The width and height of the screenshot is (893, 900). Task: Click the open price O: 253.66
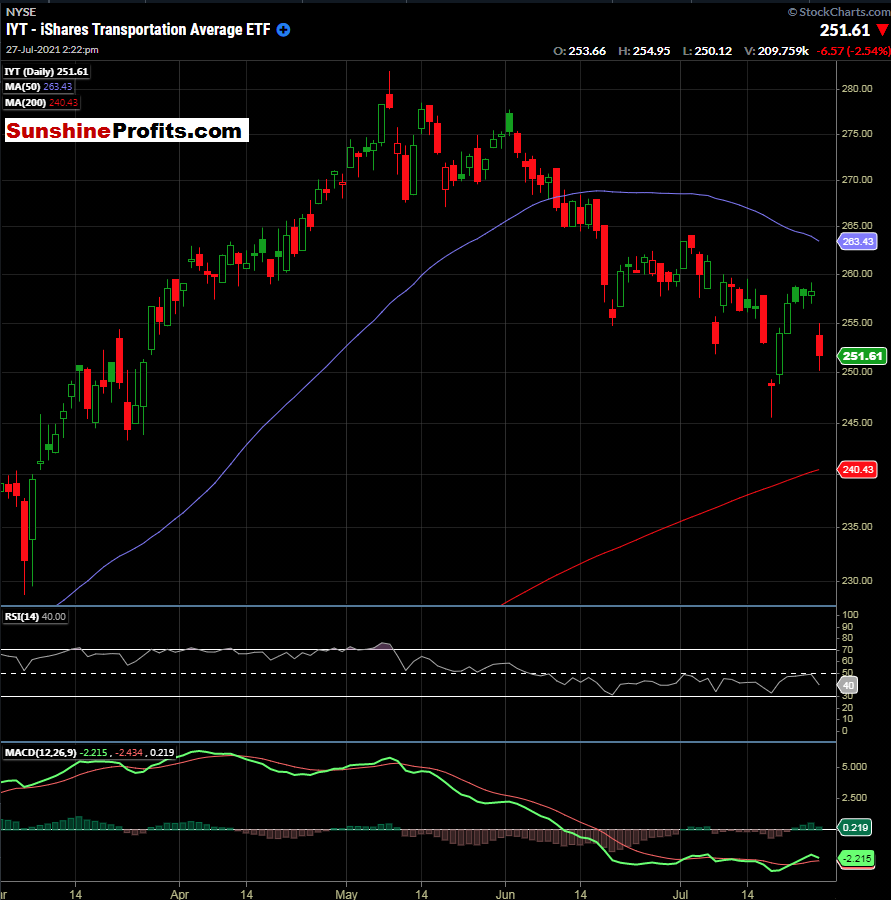[579, 51]
